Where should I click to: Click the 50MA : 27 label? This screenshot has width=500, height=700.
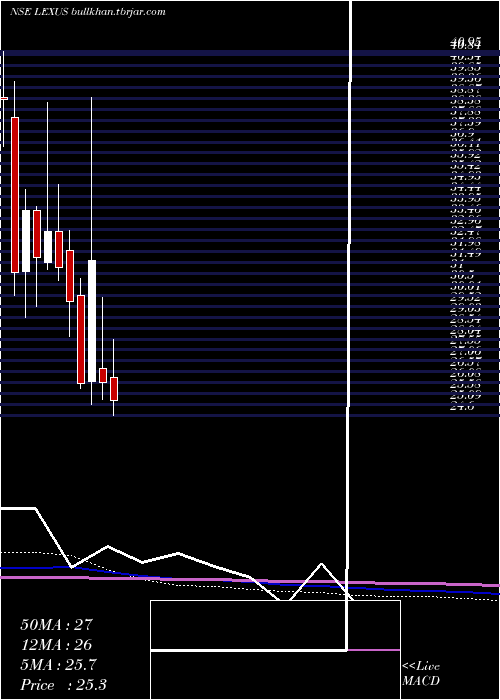56,624
